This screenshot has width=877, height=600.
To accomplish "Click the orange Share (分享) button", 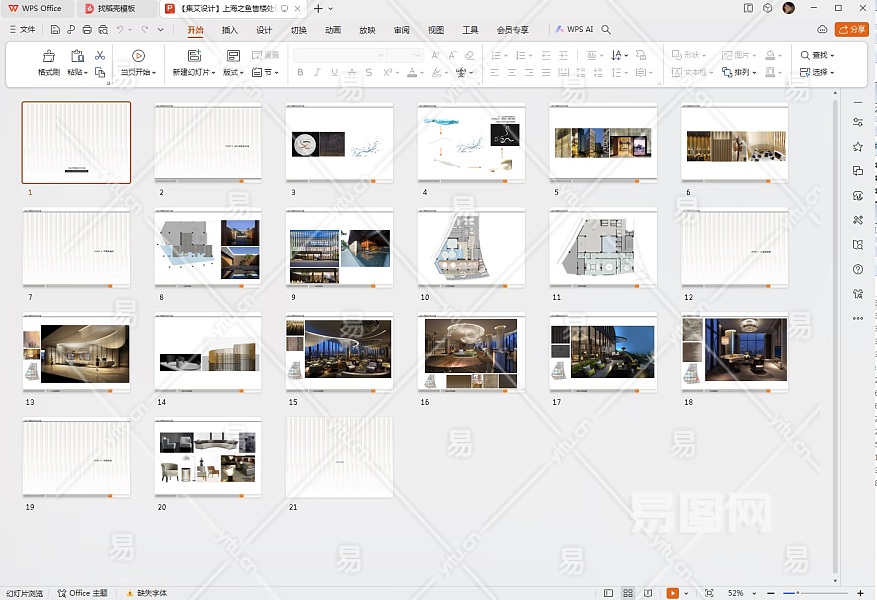I will 852,30.
